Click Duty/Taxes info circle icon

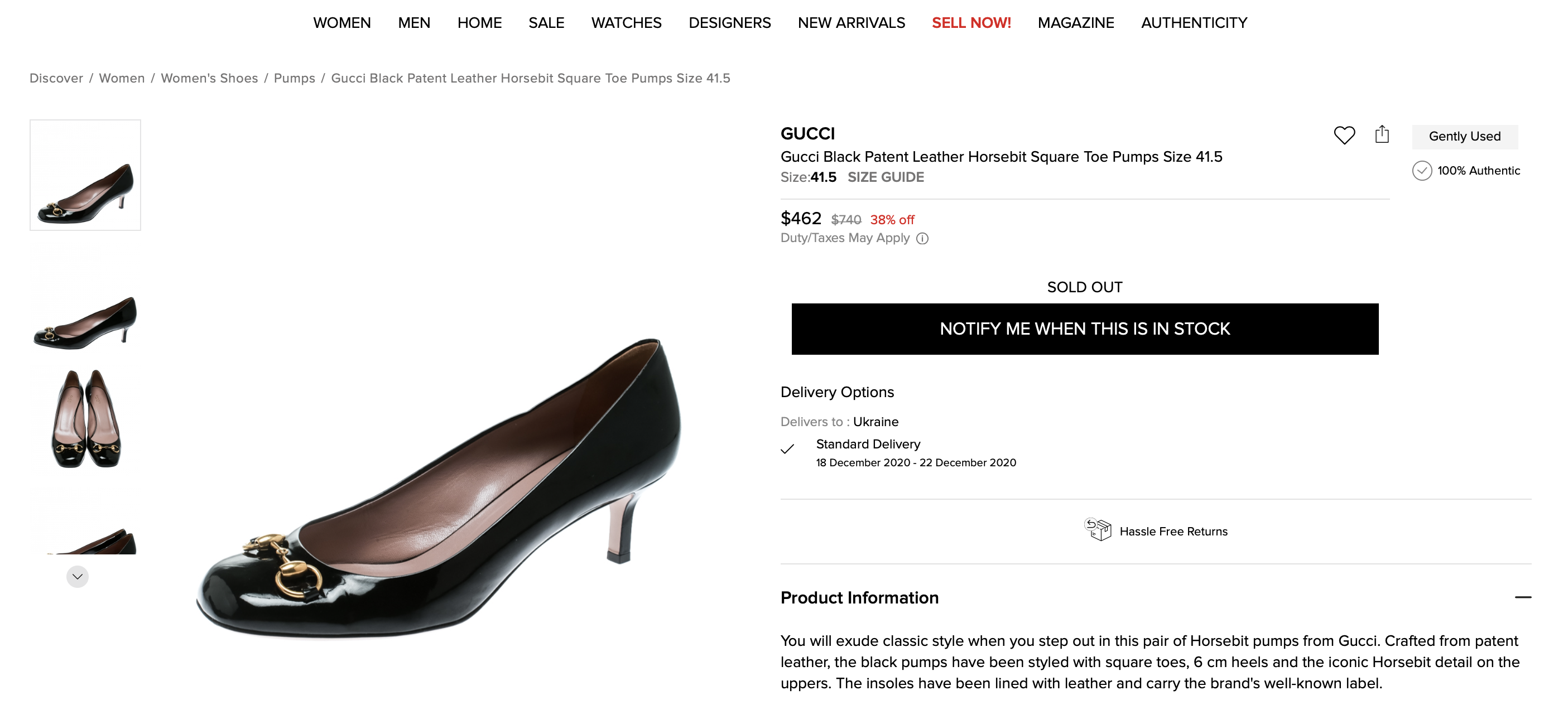pos(922,239)
